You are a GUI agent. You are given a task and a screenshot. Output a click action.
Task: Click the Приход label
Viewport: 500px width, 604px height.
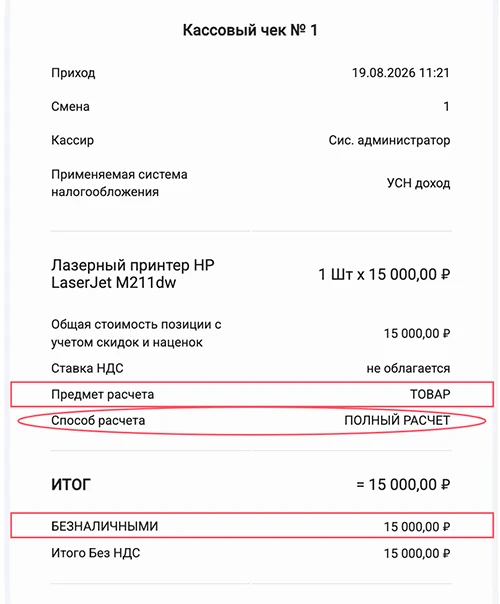(73, 73)
